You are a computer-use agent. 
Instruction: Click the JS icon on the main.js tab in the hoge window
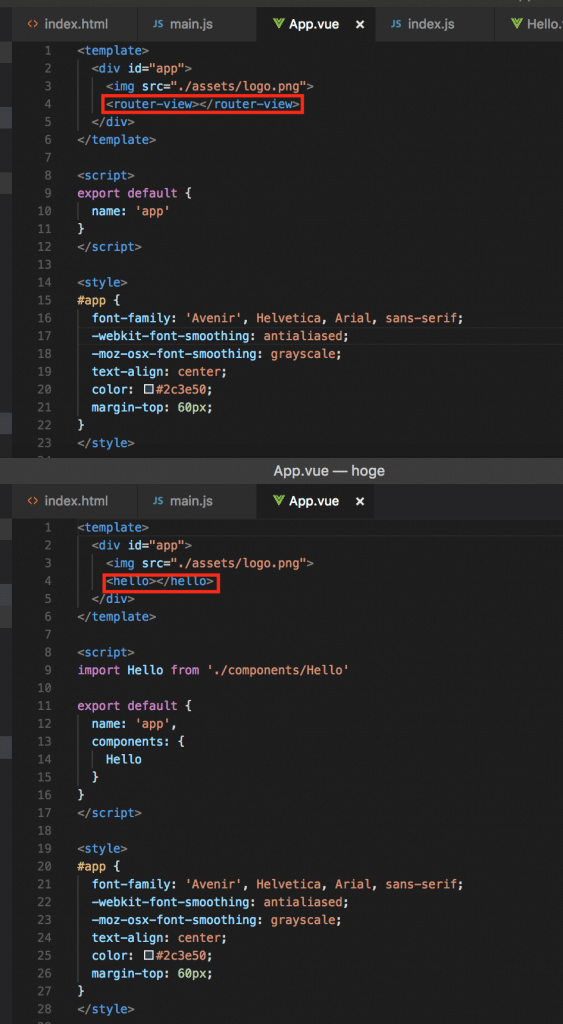pos(158,501)
